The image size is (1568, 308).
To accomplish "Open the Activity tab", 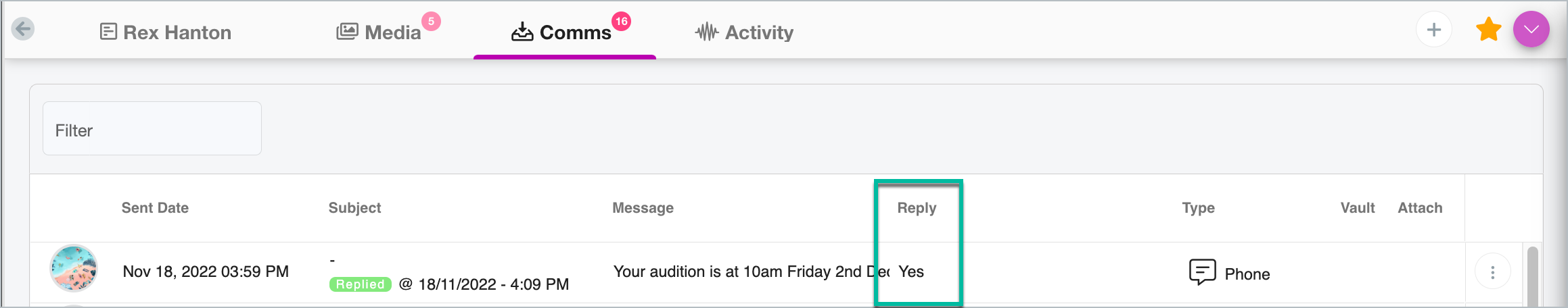I will 744,32.
